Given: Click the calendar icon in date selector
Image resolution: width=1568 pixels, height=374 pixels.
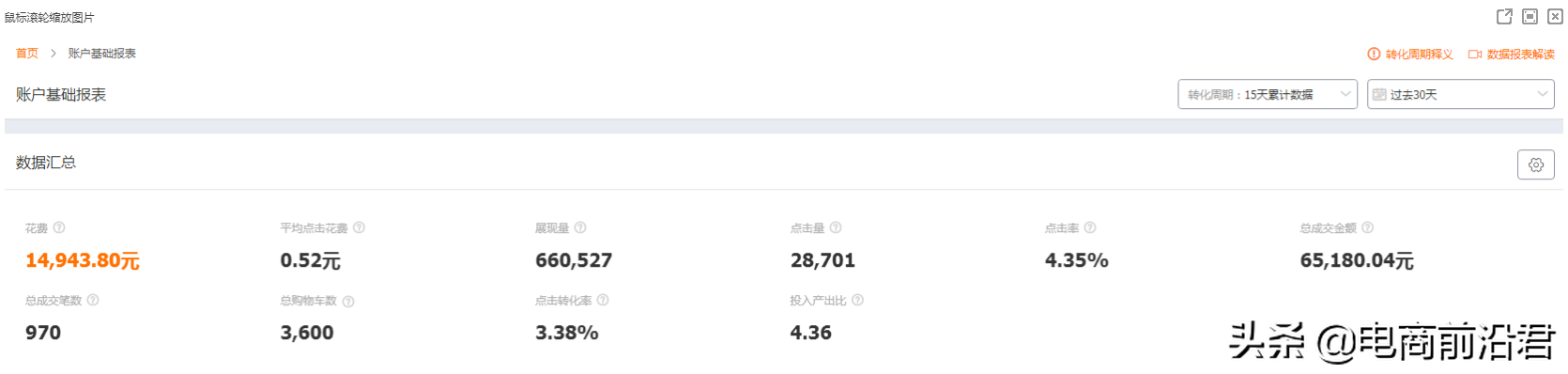Looking at the screenshot, I should tap(1379, 94).
